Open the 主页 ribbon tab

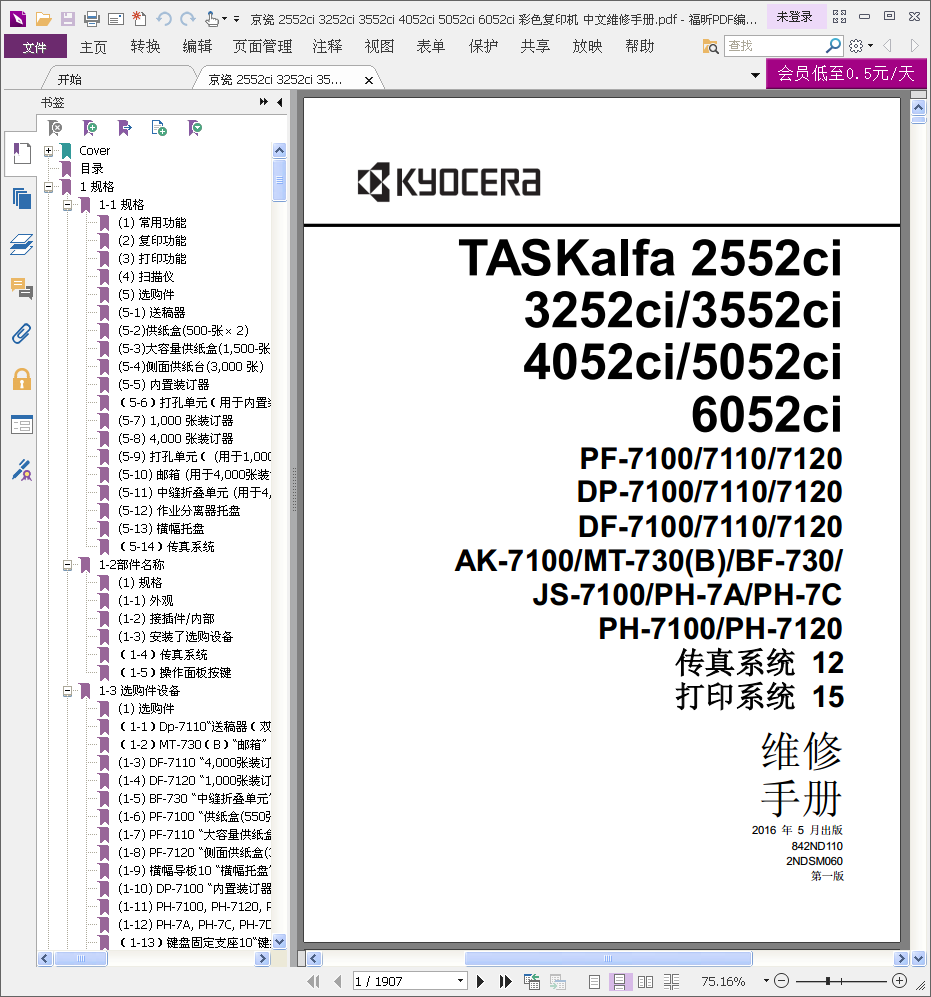[x=93, y=46]
